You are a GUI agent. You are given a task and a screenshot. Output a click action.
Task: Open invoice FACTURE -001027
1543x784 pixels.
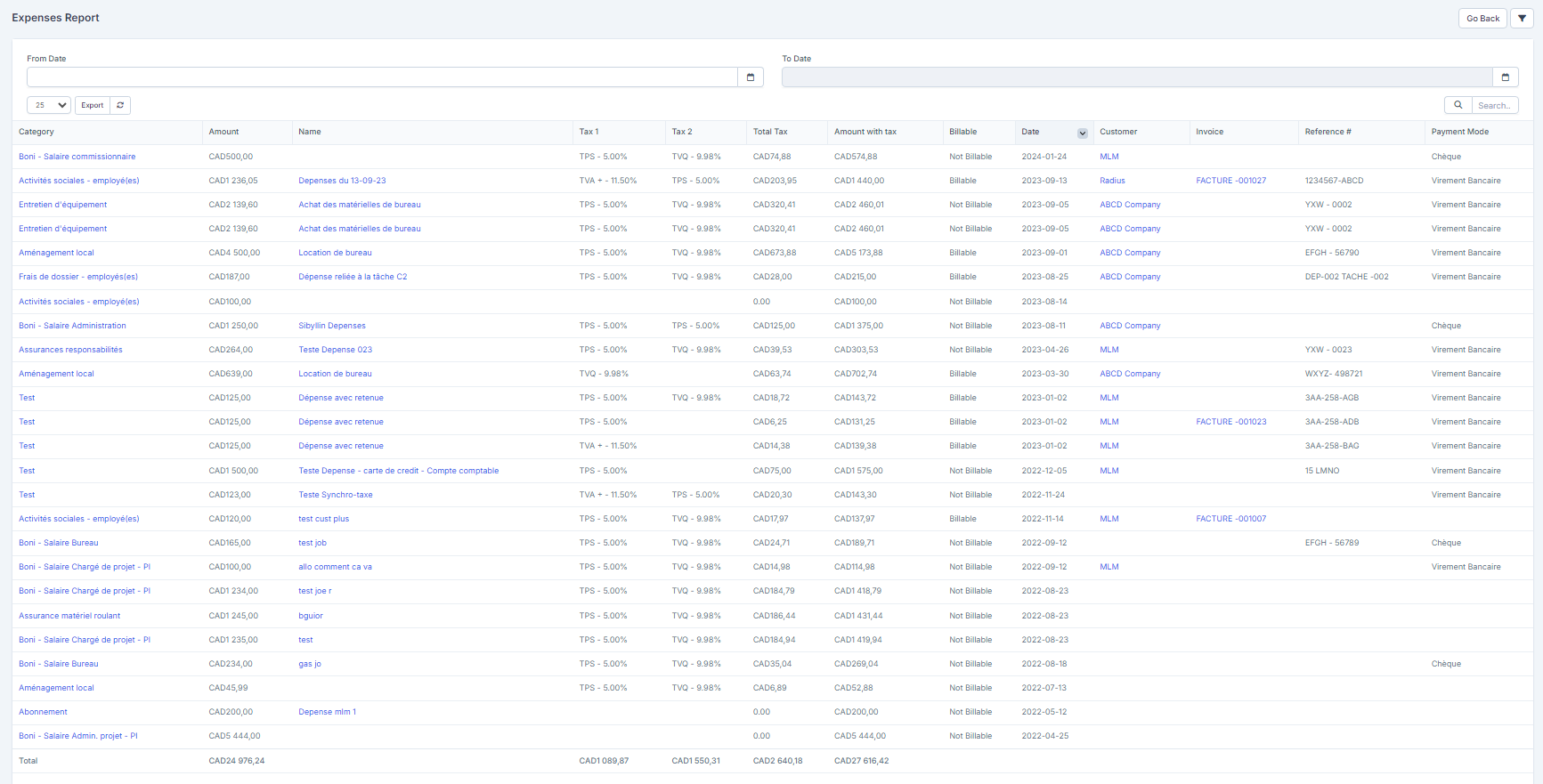[x=1230, y=181]
